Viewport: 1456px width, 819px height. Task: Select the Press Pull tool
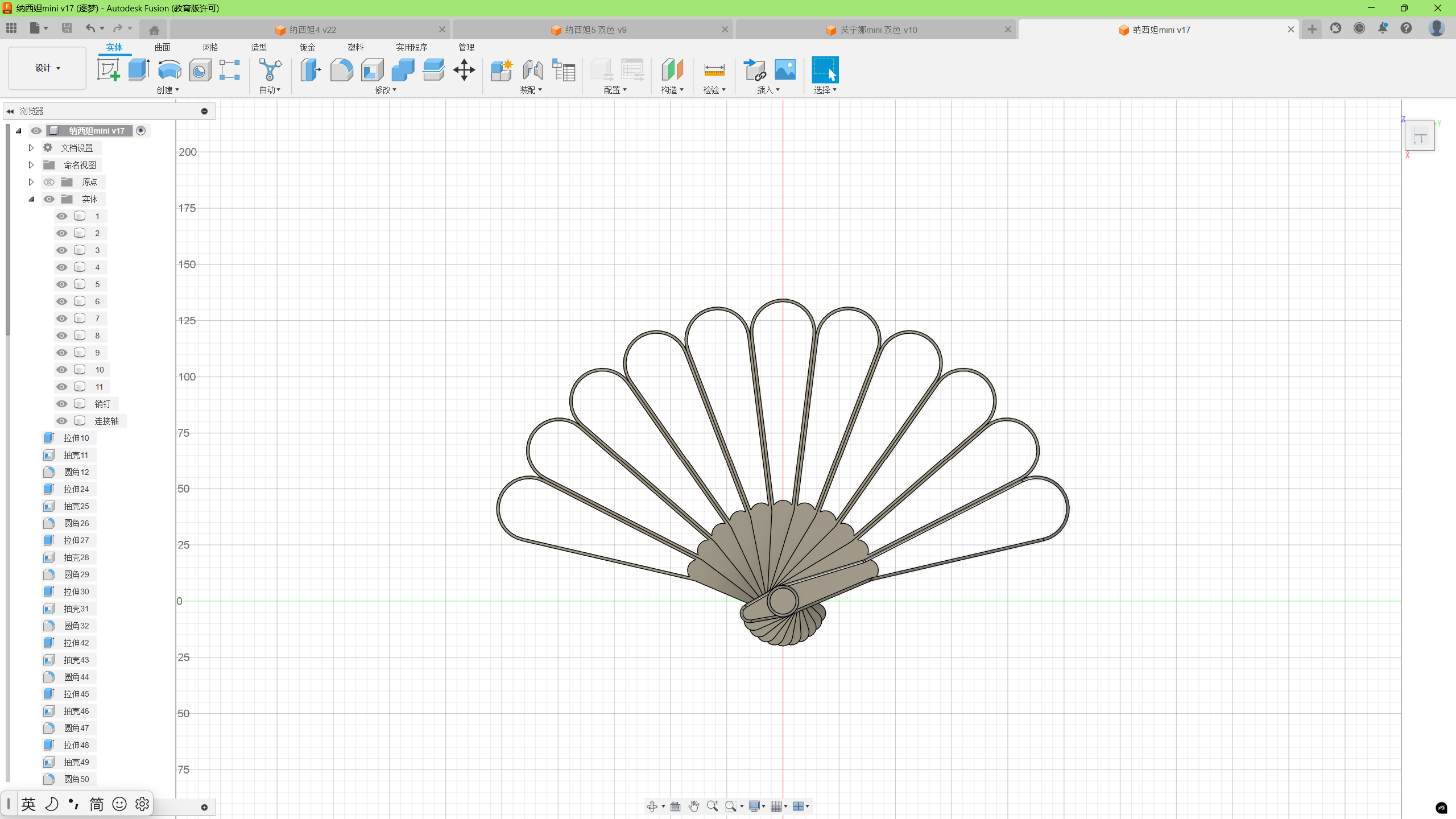click(x=311, y=70)
